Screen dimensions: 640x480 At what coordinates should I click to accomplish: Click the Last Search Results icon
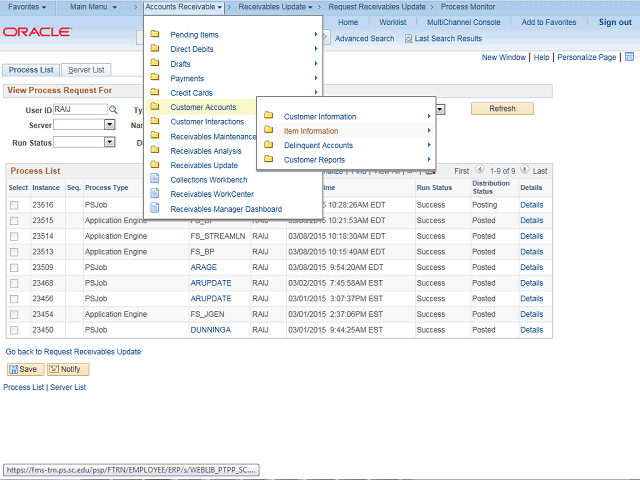[x=409, y=39]
